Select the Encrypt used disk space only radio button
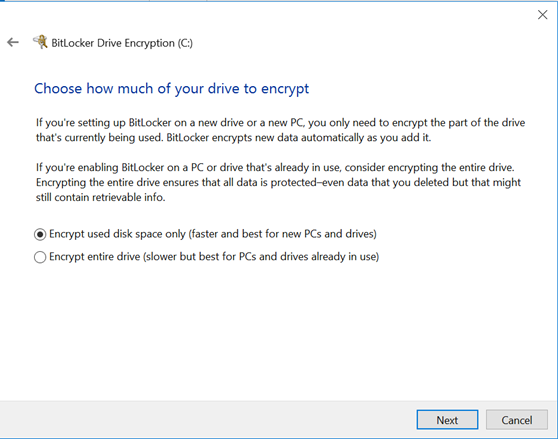Image resolution: width=558 pixels, height=439 pixels. point(40,234)
